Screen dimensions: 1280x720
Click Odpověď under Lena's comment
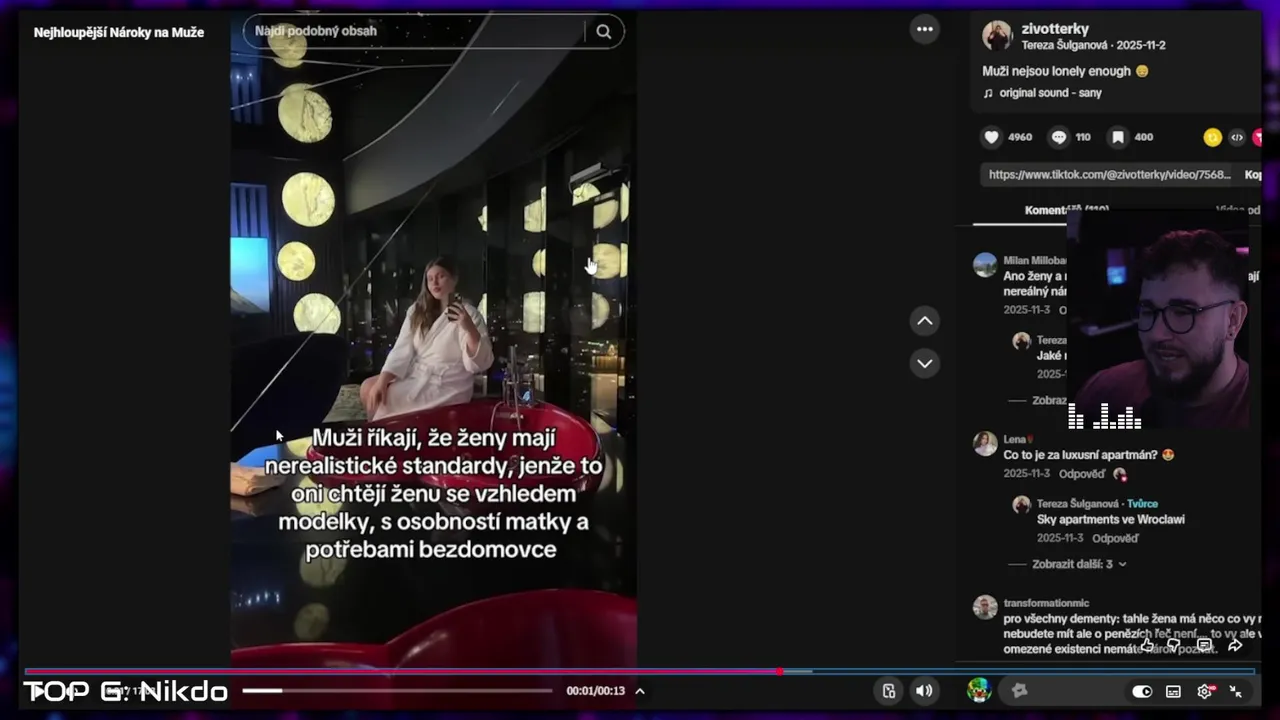(1082, 474)
